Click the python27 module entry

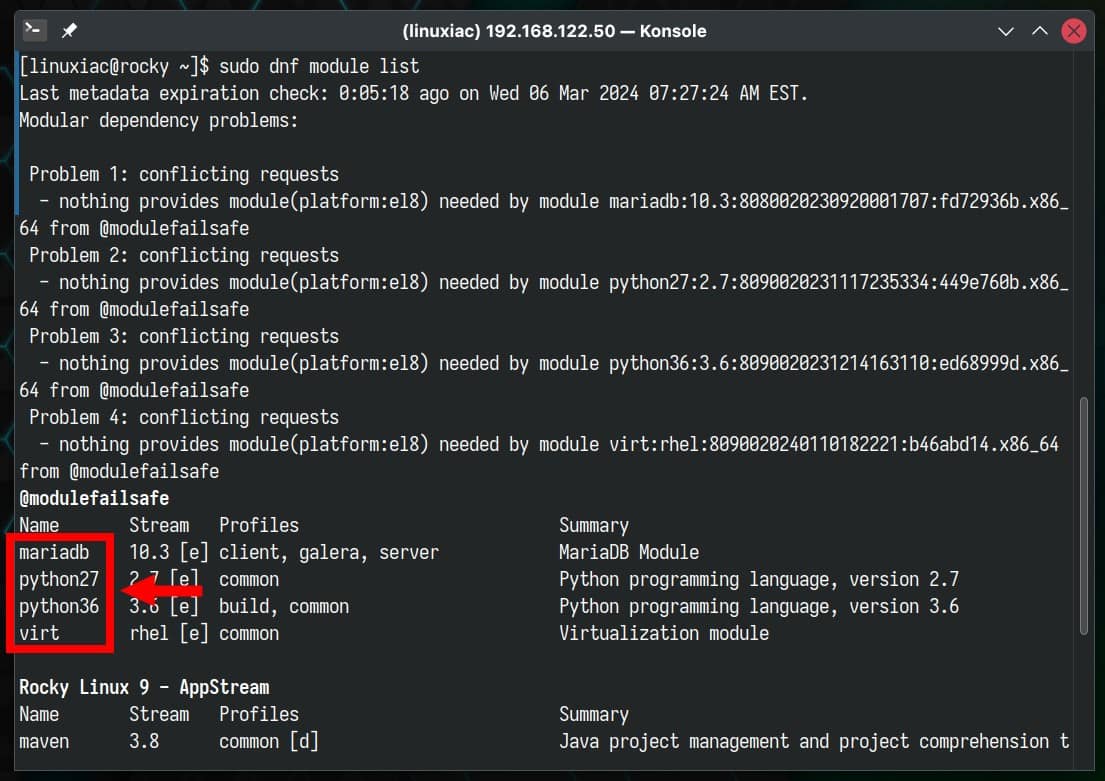click(x=59, y=578)
